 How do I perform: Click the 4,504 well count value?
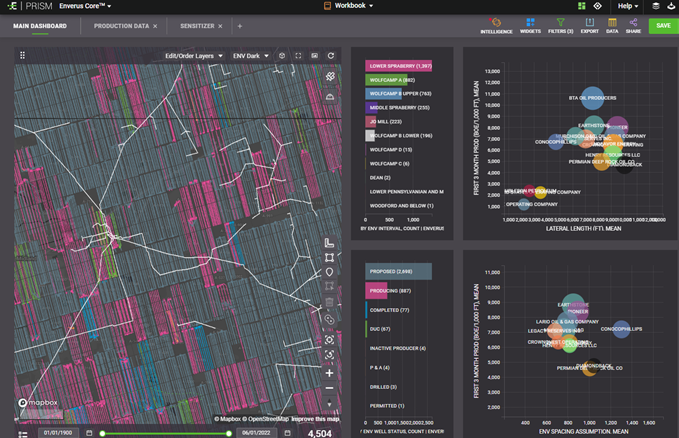pos(320,433)
